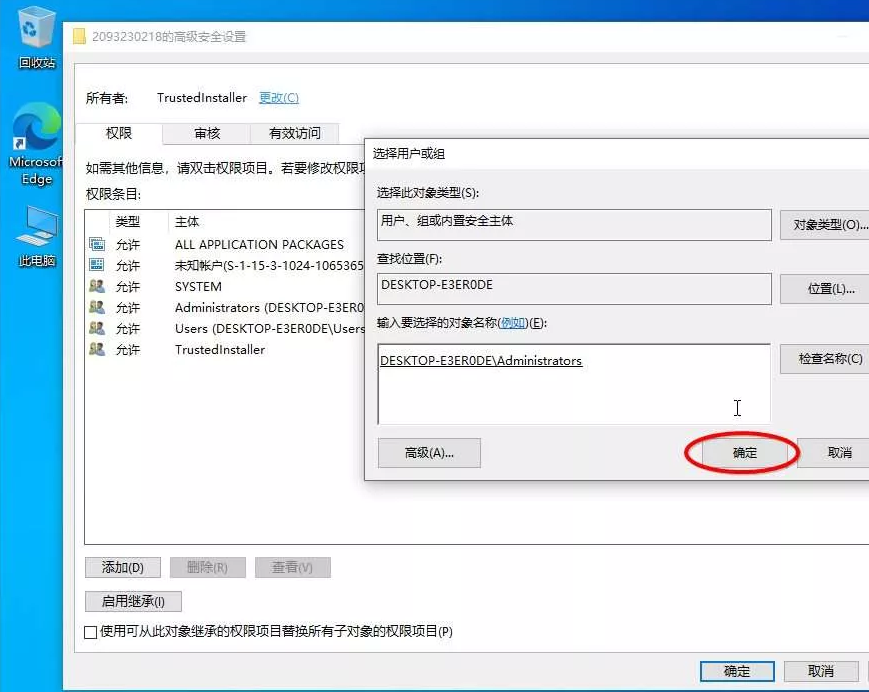Select the unknown account (未知帐户) entry icon
The width and height of the screenshot is (869, 692).
[x=97, y=265]
